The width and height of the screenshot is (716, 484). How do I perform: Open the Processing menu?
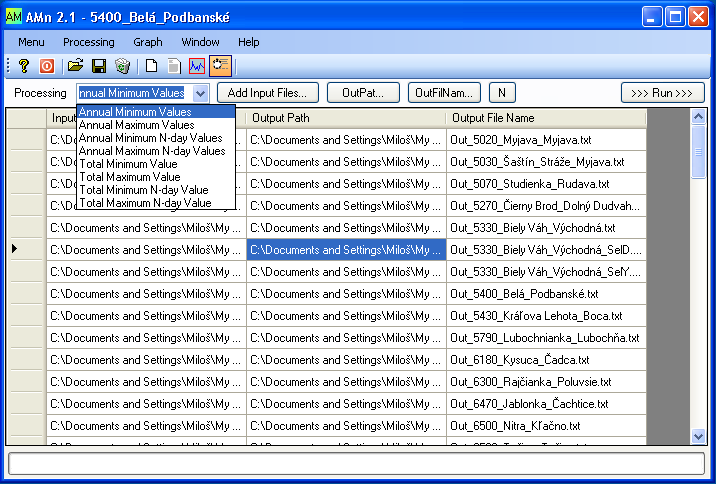click(89, 42)
